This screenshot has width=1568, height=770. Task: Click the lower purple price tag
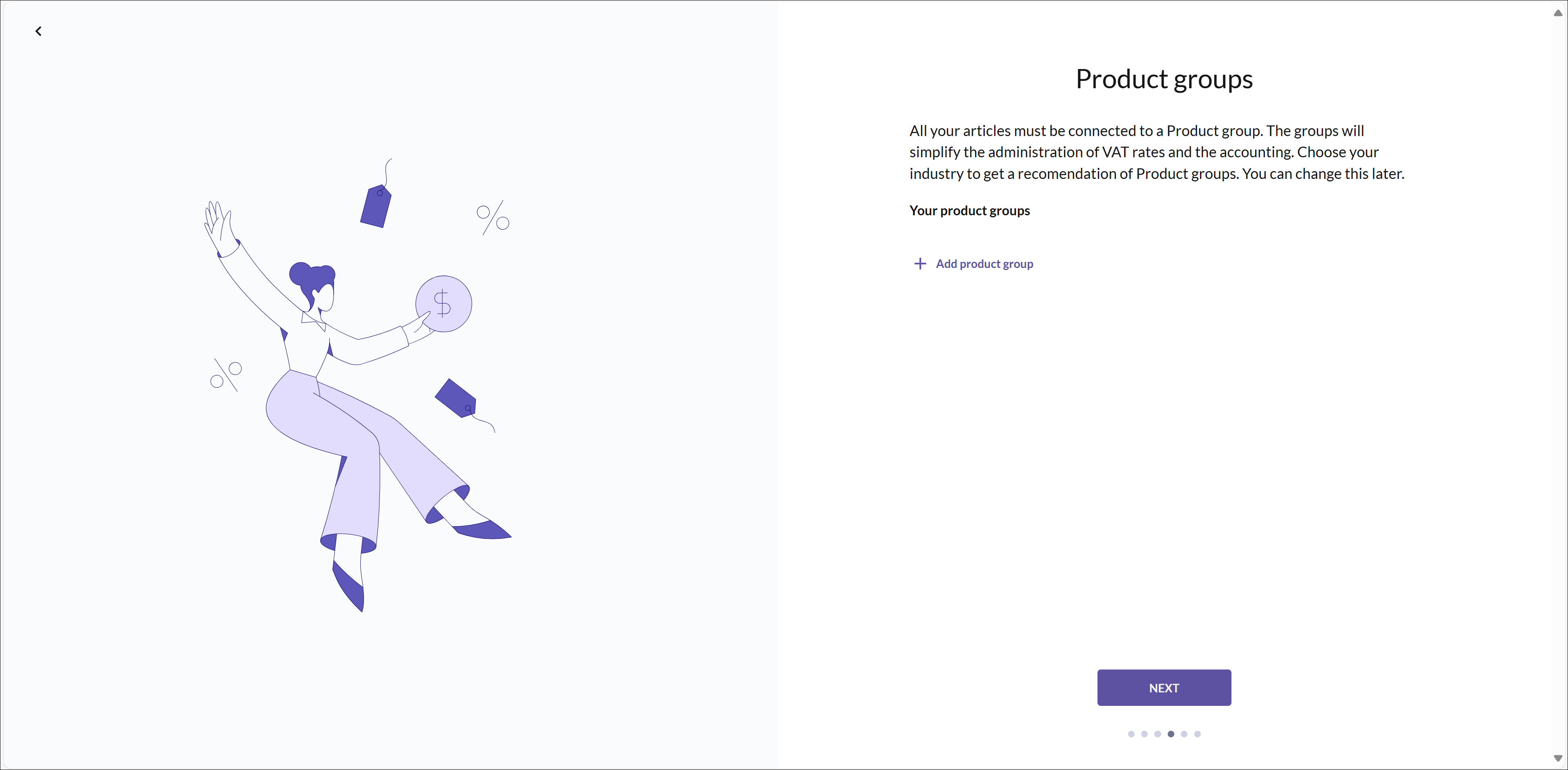456,398
